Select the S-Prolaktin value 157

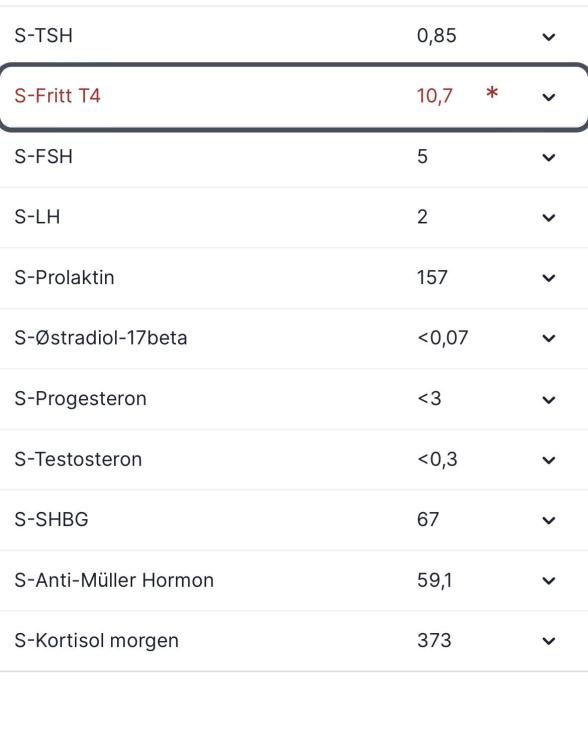pos(432,277)
